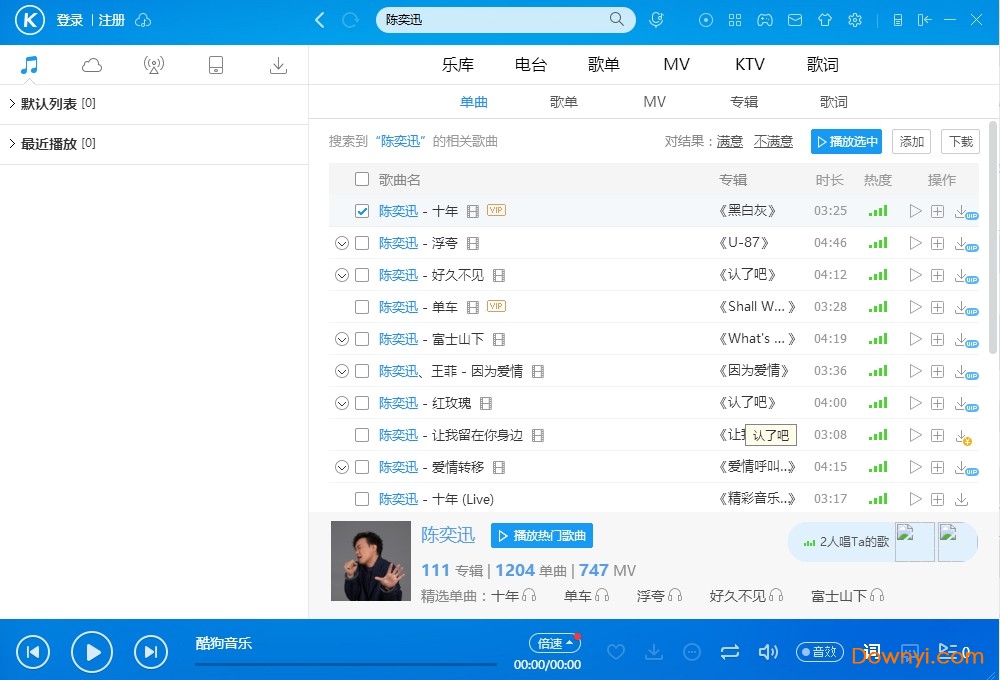Show lyrics with the 词 icon
This screenshot has height=680, width=1000.
pyautogui.click(x=871, y=651)
